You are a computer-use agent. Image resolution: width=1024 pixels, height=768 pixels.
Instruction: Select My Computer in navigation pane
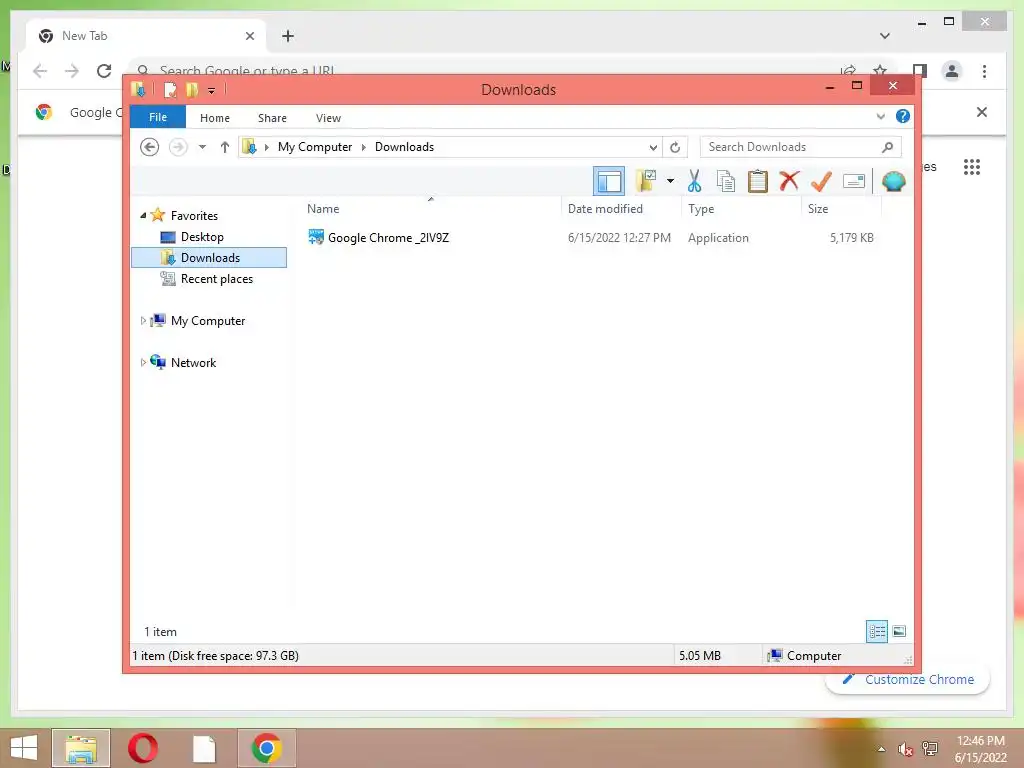[208, 321]
